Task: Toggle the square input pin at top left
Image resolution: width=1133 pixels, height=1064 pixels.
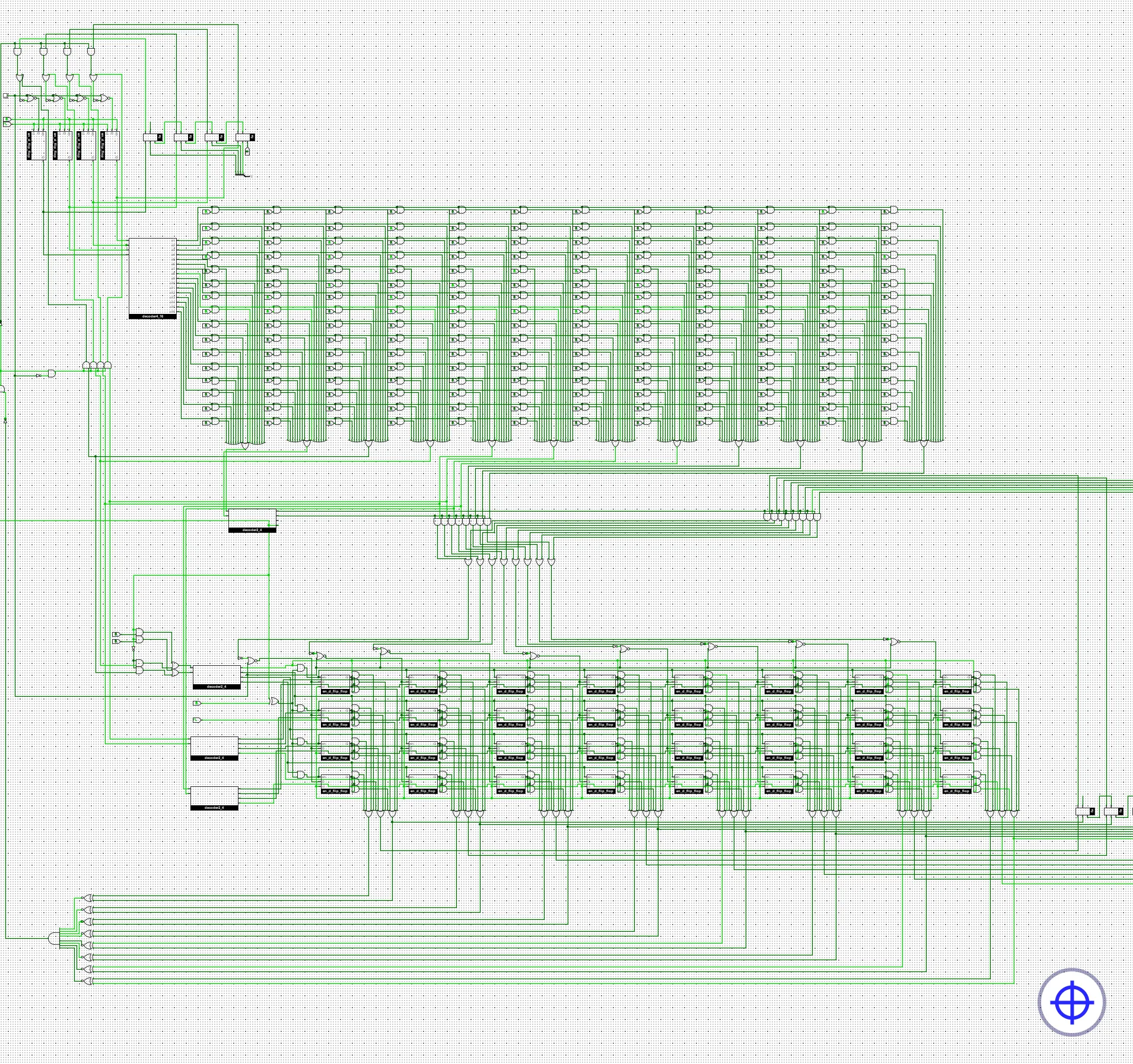Action: [6, 95]
